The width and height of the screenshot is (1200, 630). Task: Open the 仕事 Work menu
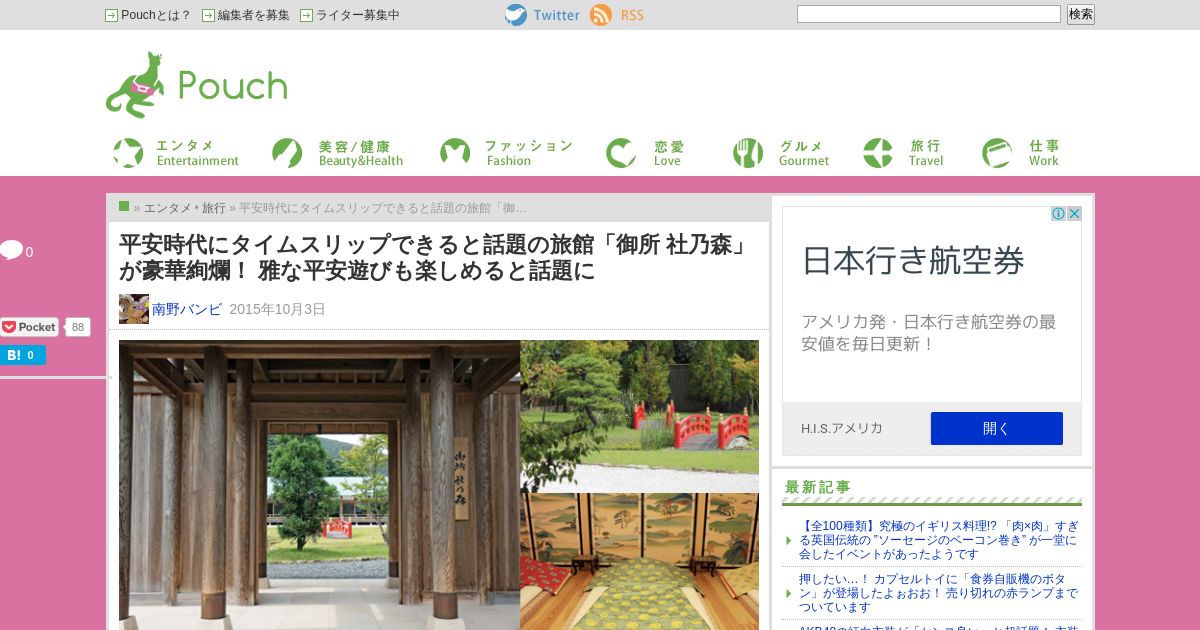1021,153
